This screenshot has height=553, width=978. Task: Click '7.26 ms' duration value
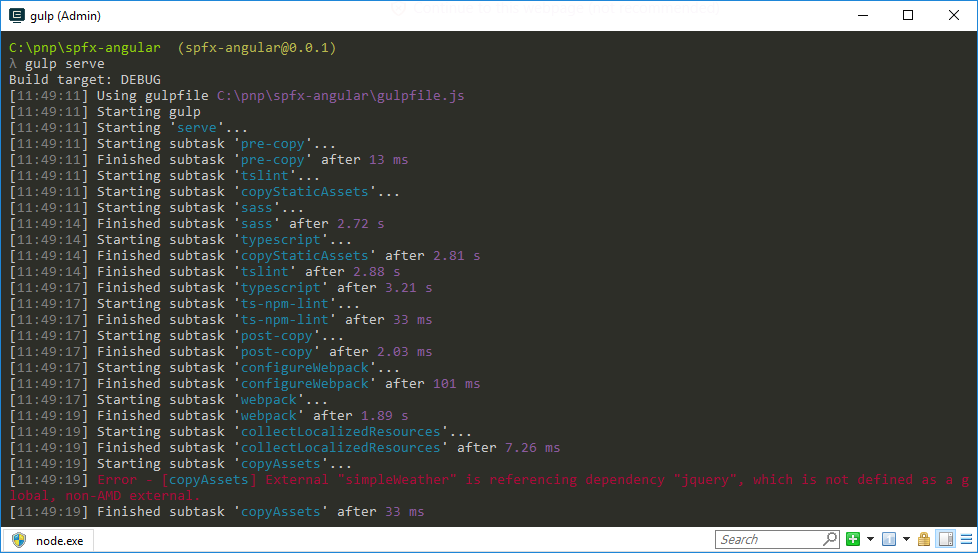point(533,448)
